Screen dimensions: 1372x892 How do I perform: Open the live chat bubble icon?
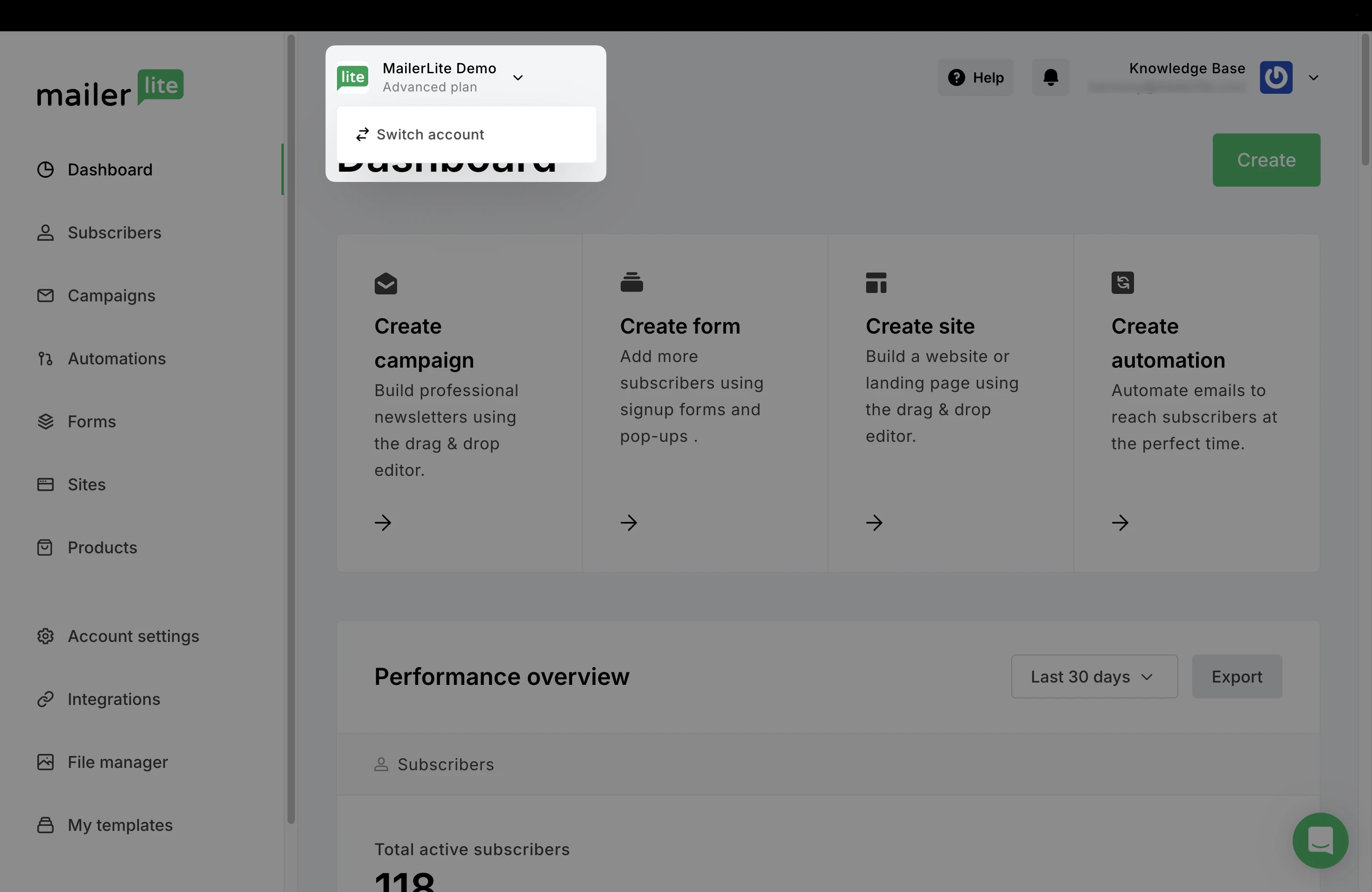[1320, 840]
